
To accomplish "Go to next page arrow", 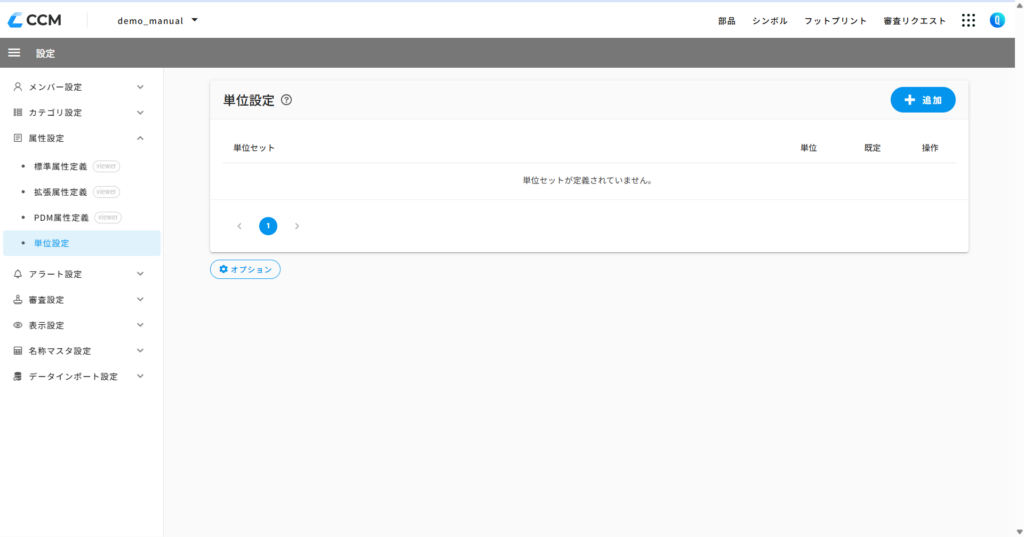I will click(x=296, y=226).
